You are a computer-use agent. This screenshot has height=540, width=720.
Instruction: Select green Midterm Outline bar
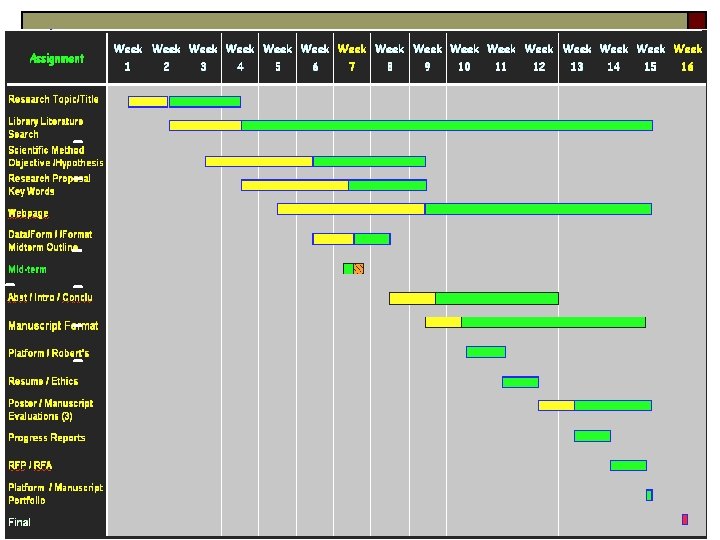372,239
